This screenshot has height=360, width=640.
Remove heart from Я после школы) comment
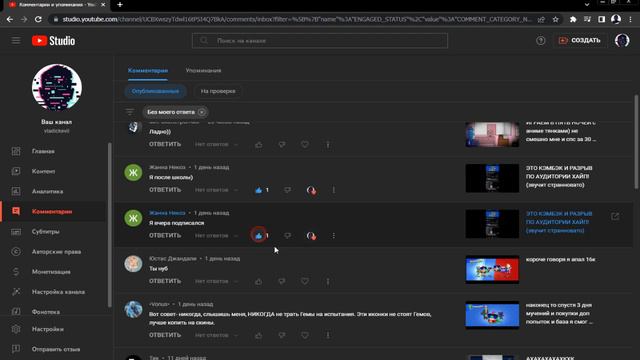pos(311,190)
